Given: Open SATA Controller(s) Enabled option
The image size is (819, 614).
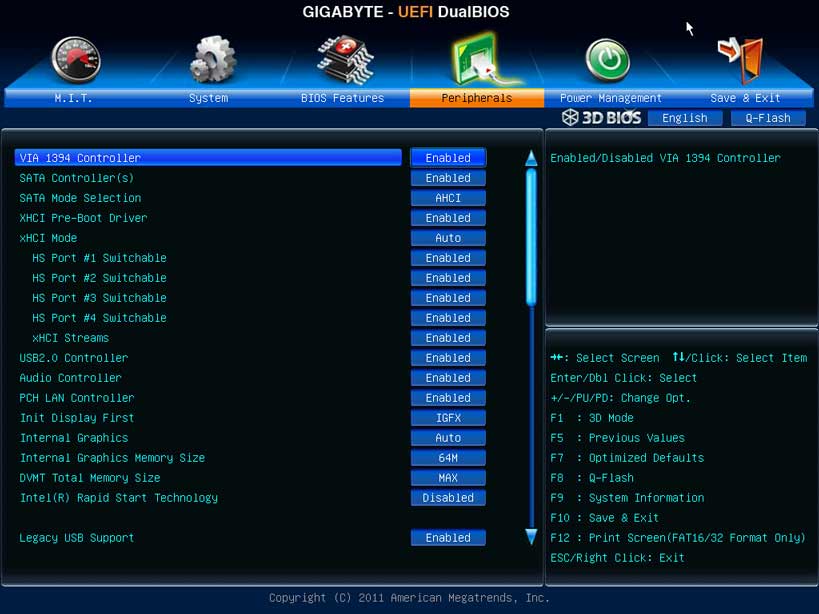Looking at the screenshot, I should [448, 178].
